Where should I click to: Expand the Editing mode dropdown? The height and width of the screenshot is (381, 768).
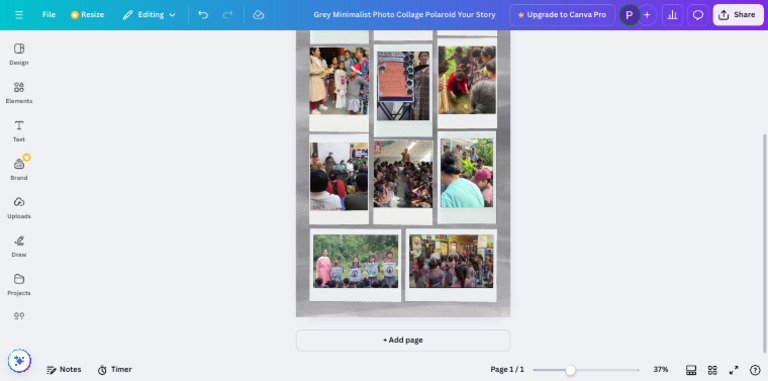coord(149,15)
